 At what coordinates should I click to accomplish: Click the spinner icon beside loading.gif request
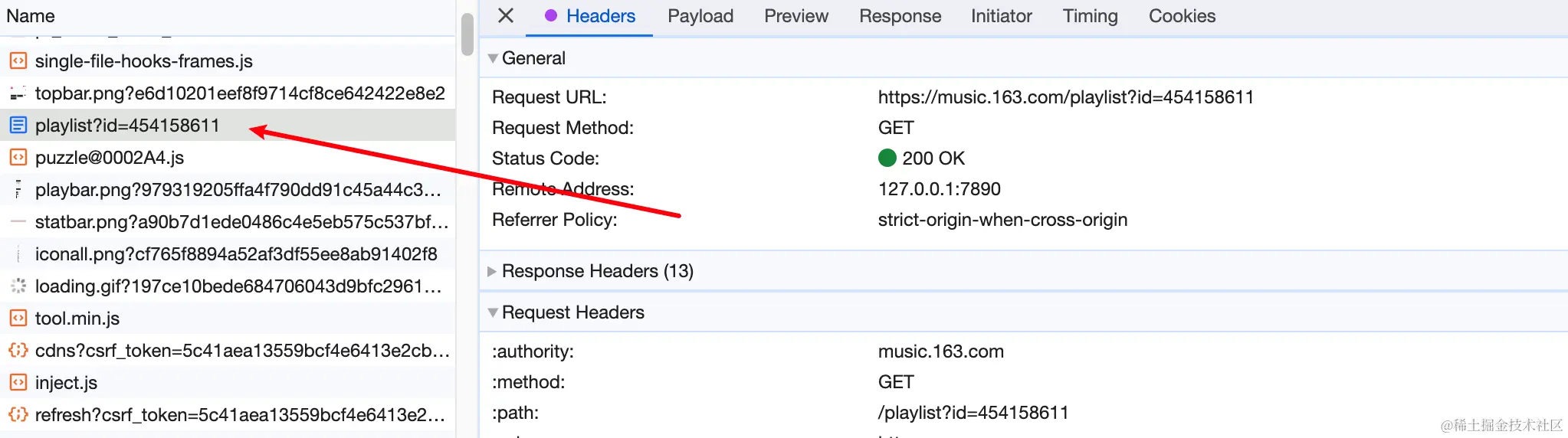coord(18,286)
